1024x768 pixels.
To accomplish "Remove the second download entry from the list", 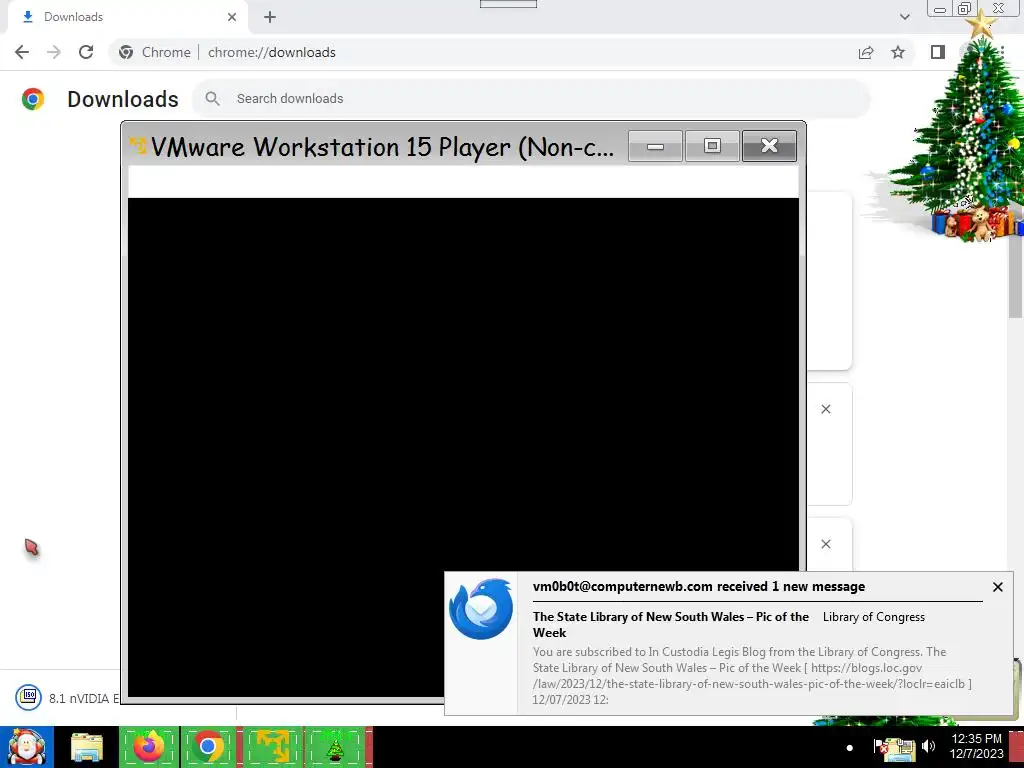I will click(x=826, y=409).
